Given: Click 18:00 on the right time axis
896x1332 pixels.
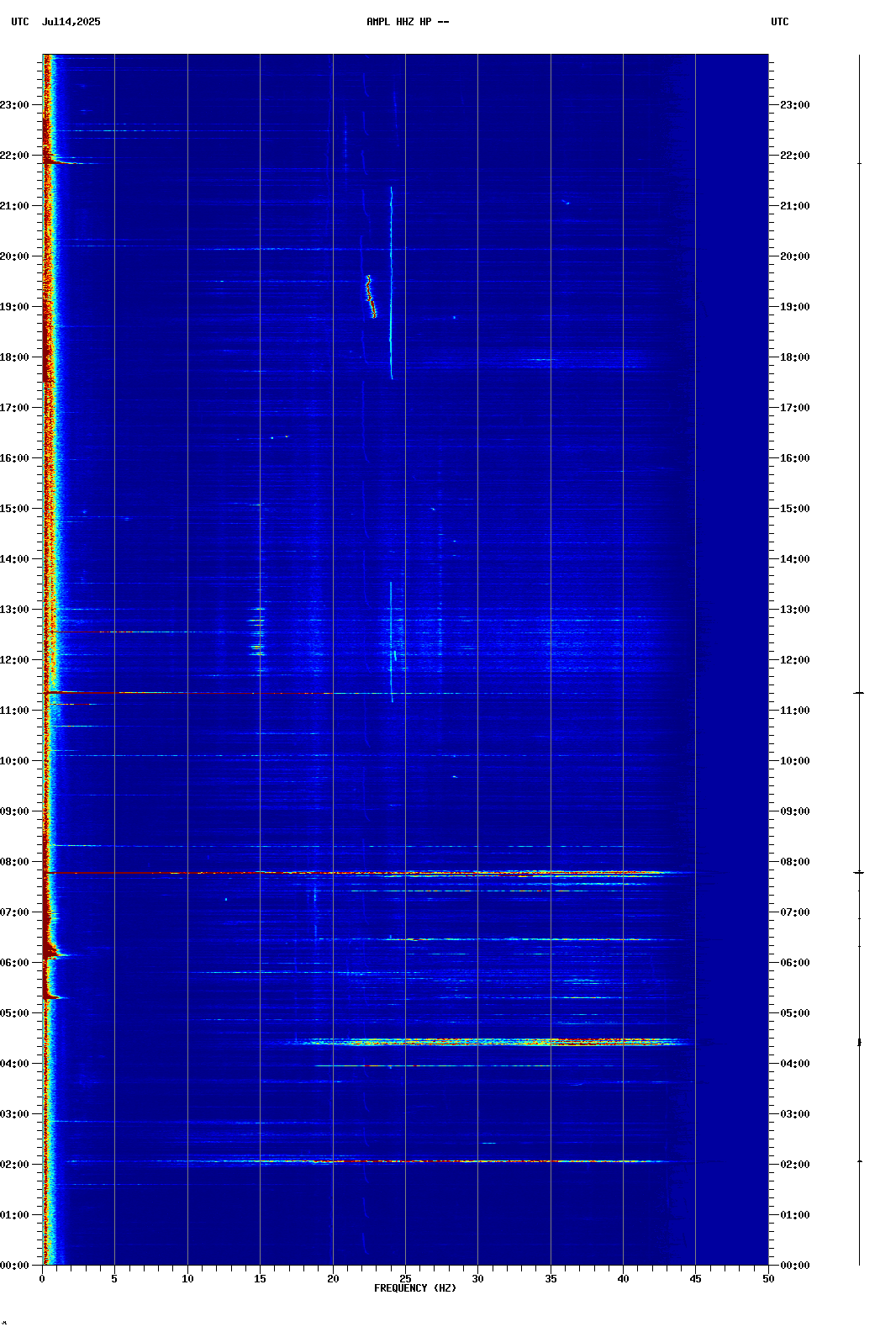Looking at the screenshot, I should 795,357.
